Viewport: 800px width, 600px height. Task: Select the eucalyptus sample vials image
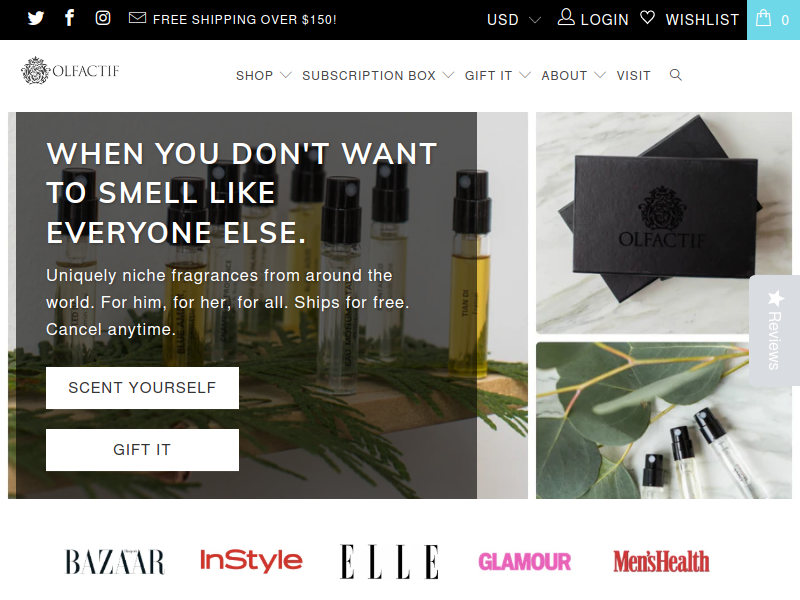coord(663,420)
